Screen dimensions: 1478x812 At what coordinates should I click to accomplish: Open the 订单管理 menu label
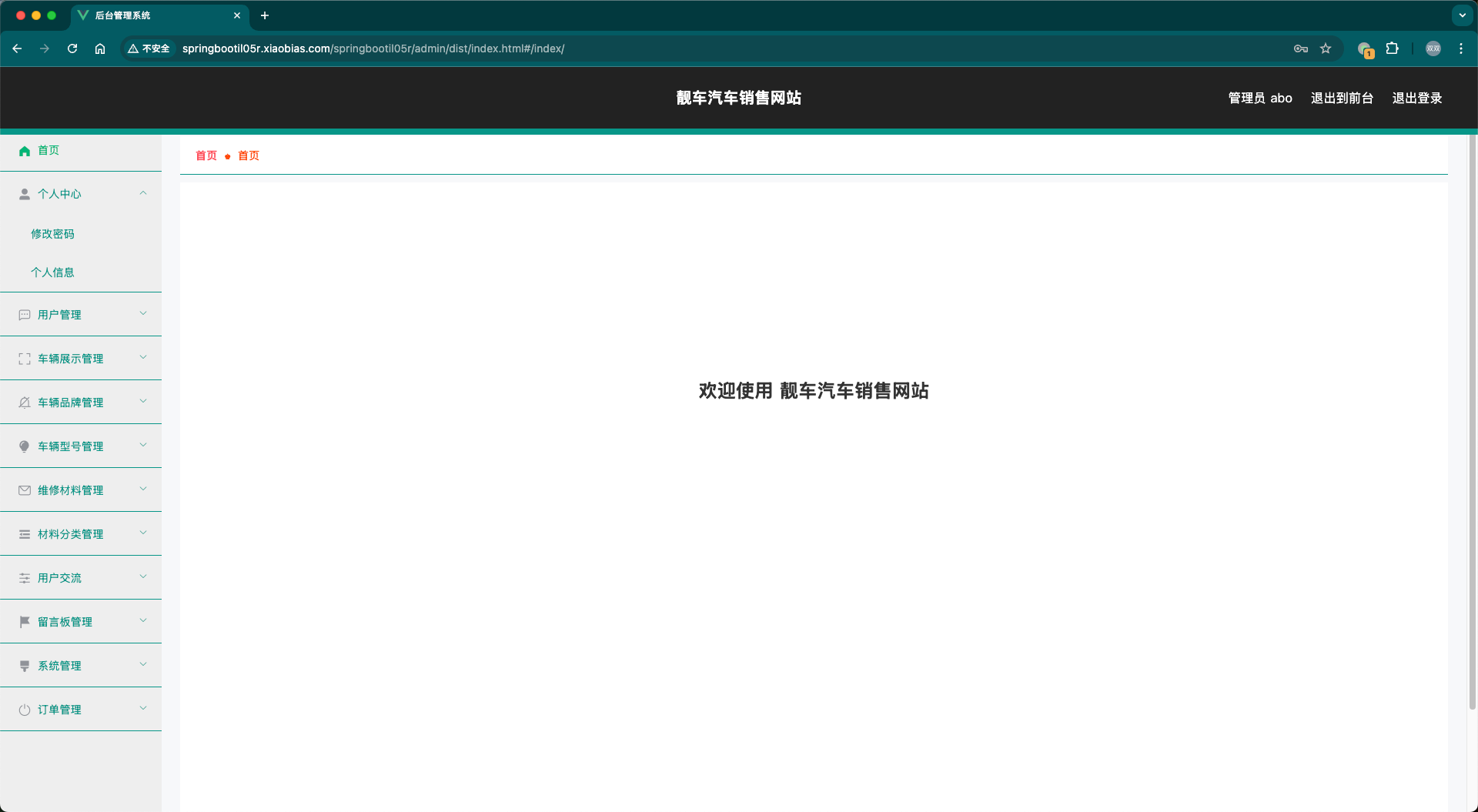59,710
